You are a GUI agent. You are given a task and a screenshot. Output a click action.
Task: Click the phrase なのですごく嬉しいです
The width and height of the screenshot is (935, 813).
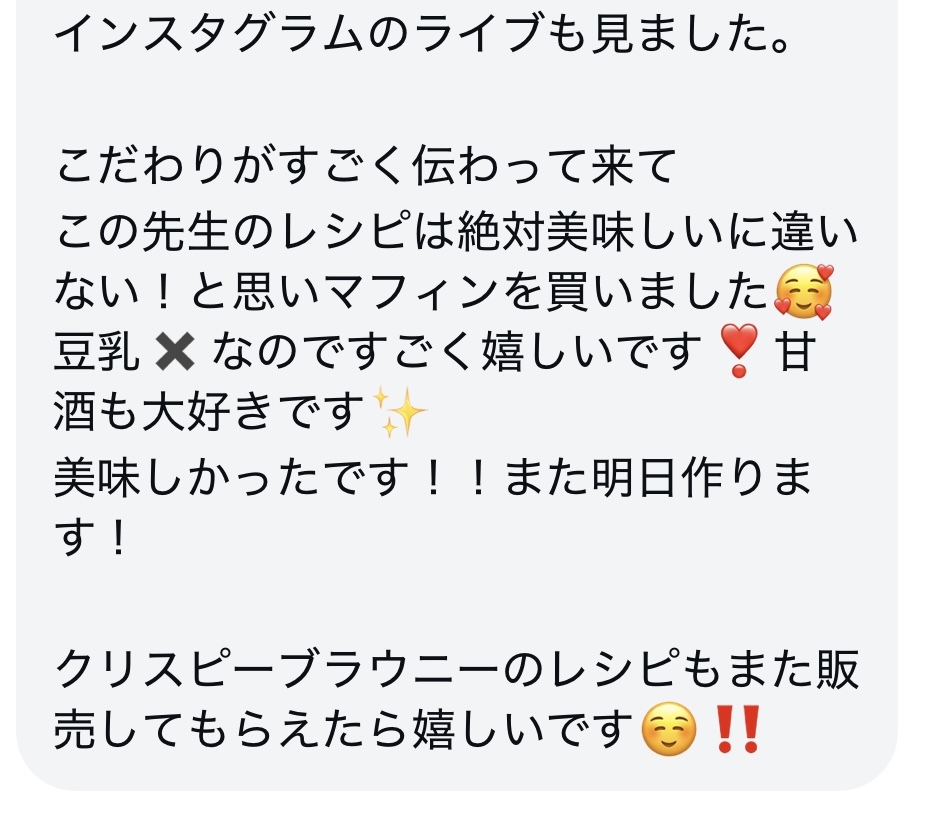pyautogui.click(x=457, y=352)
